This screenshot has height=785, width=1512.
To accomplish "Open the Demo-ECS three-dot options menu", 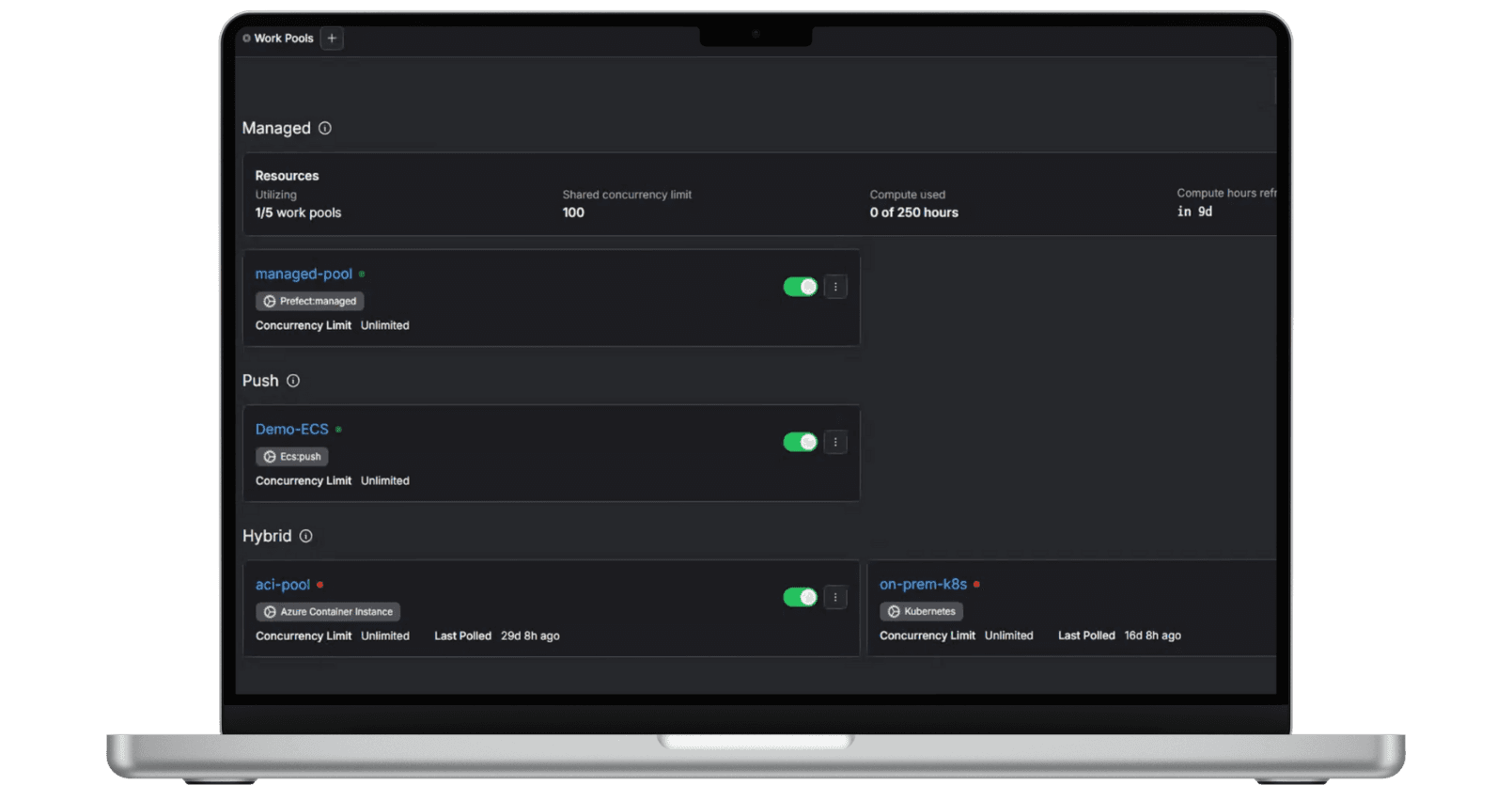I will pos(835,442).
